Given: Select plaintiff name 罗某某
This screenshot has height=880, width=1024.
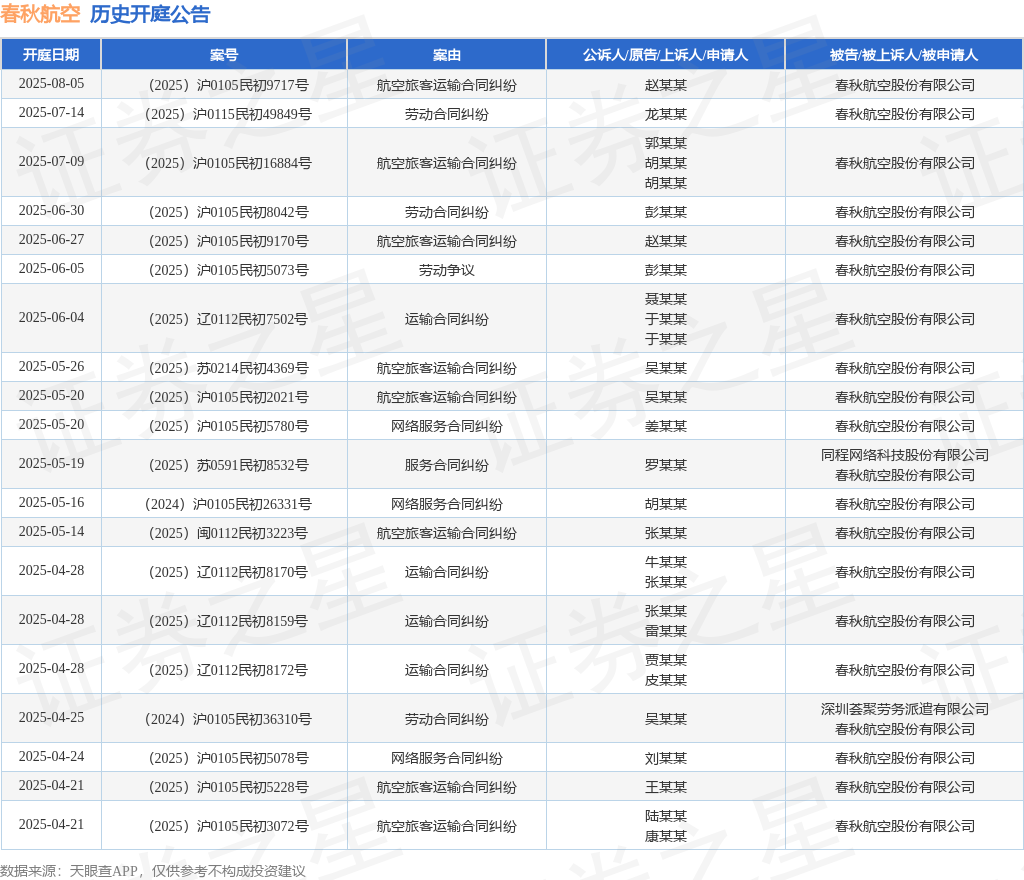Looking at the screenshot, I should (665, 465).
